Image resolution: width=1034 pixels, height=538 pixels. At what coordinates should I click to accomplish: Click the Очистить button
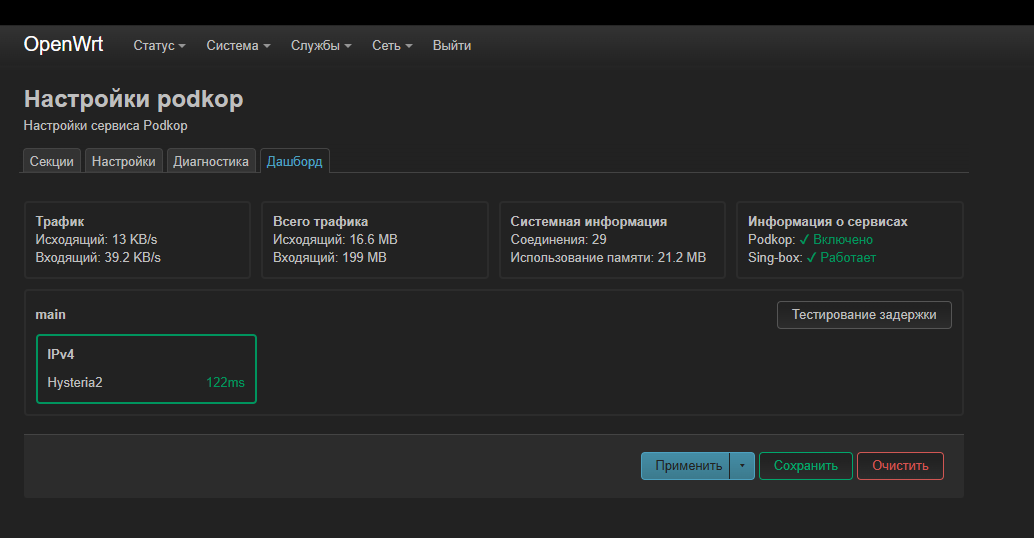pyautogui.click(x=900, y=465)
